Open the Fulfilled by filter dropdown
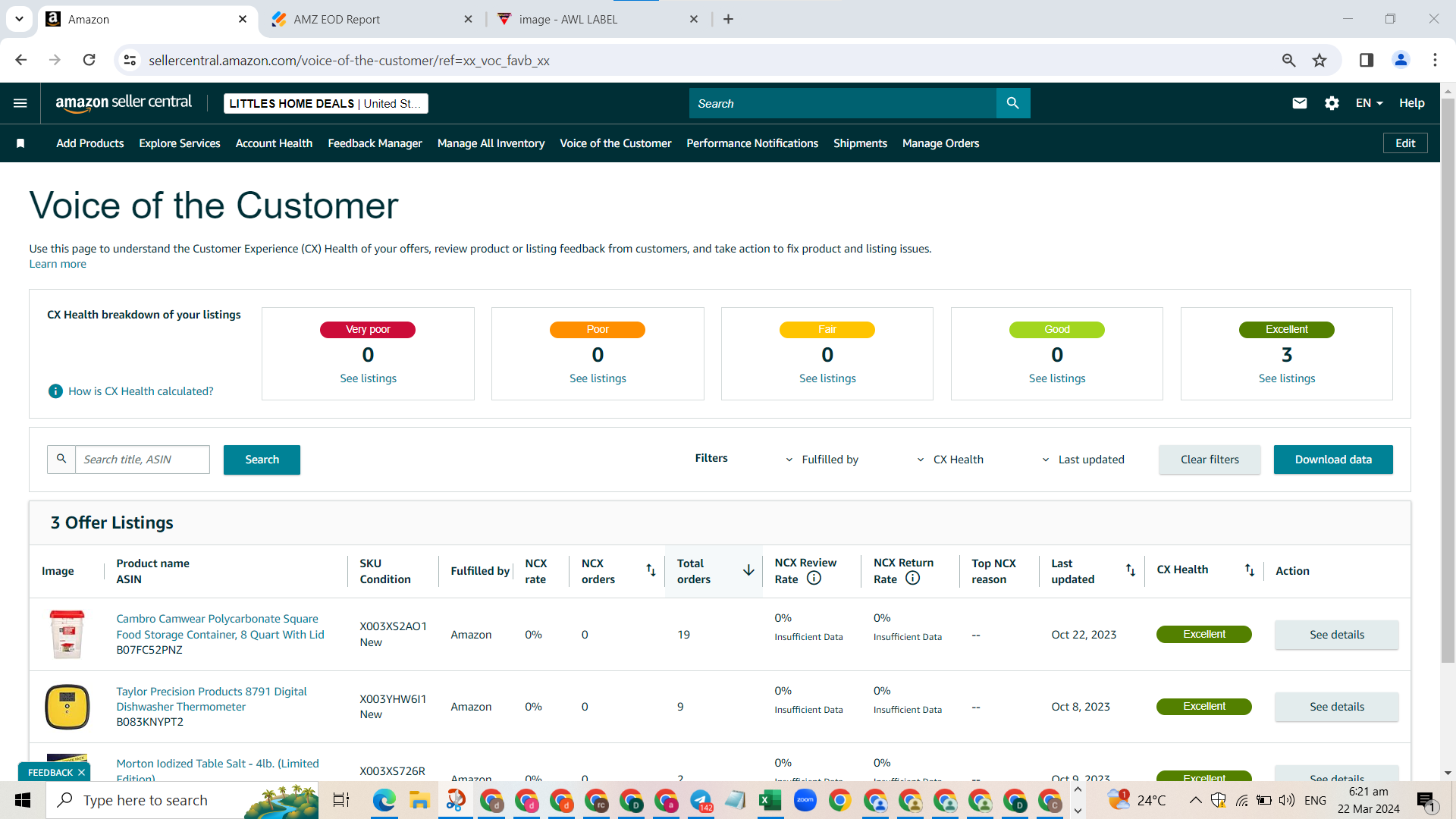1456x819 pixels. [x=821, y=460]
